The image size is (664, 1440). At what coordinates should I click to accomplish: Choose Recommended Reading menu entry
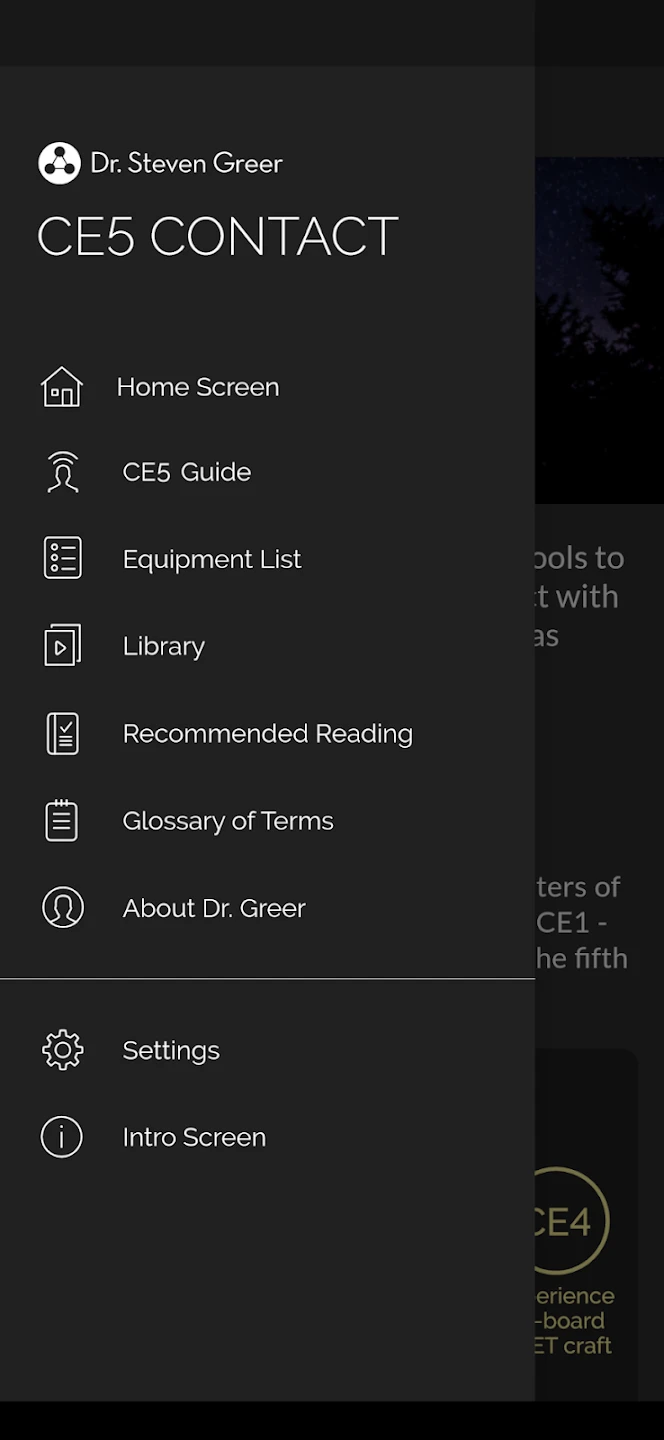pos(268,733)
